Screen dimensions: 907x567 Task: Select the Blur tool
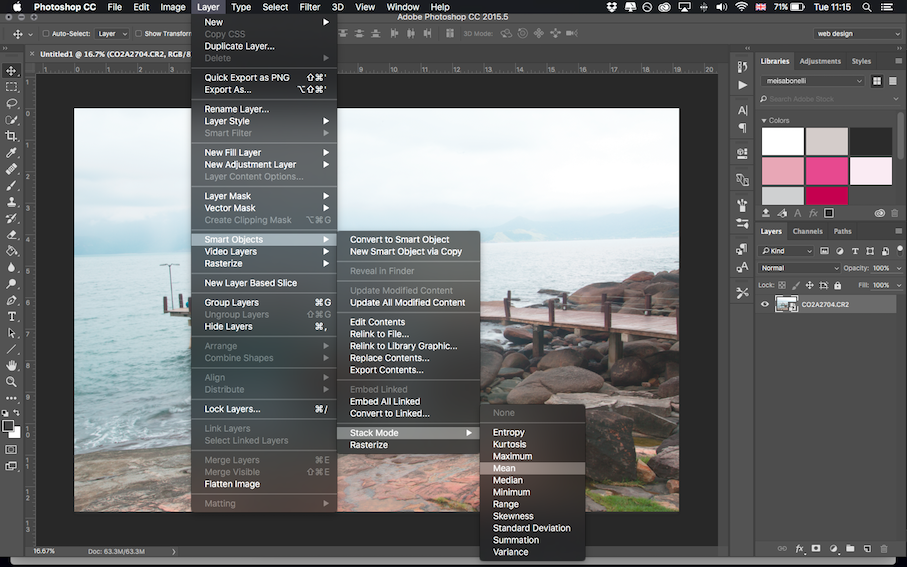11,267
